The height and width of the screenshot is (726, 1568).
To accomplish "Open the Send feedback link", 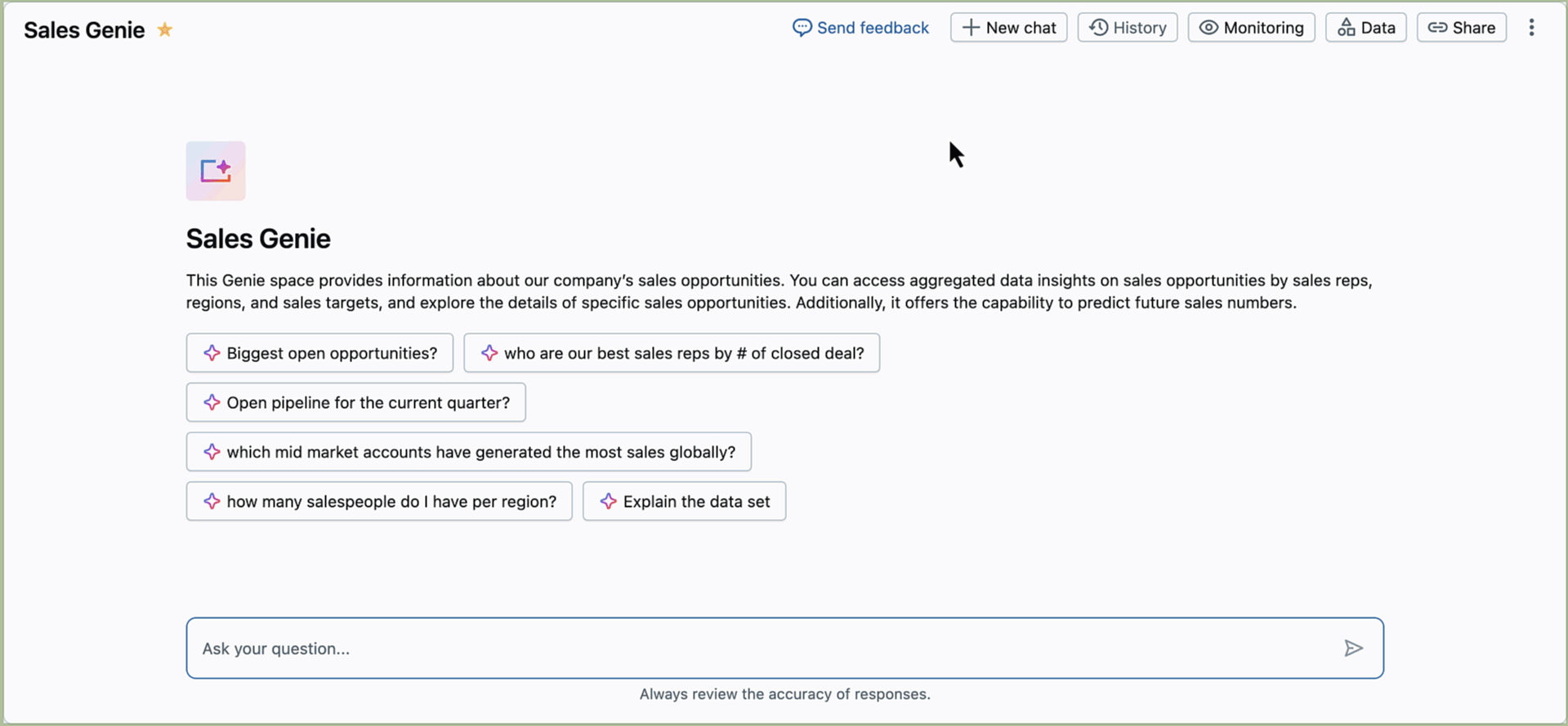I will coord(872,28).
